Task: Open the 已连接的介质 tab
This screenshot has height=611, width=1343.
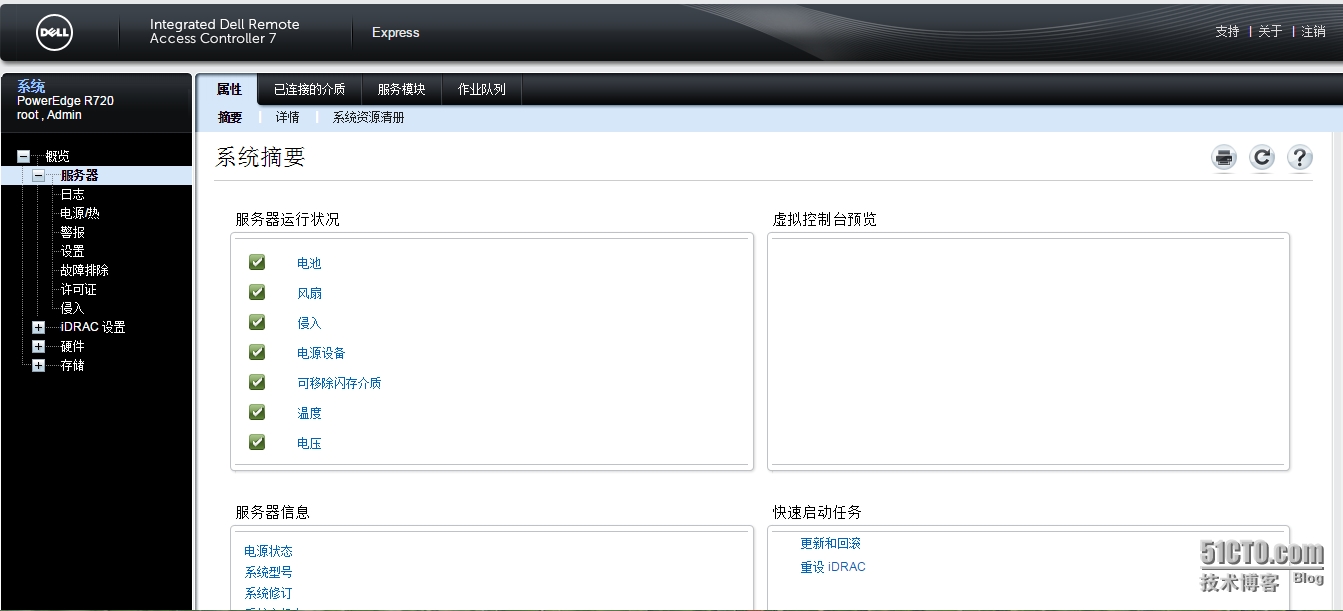Action: 309,89
